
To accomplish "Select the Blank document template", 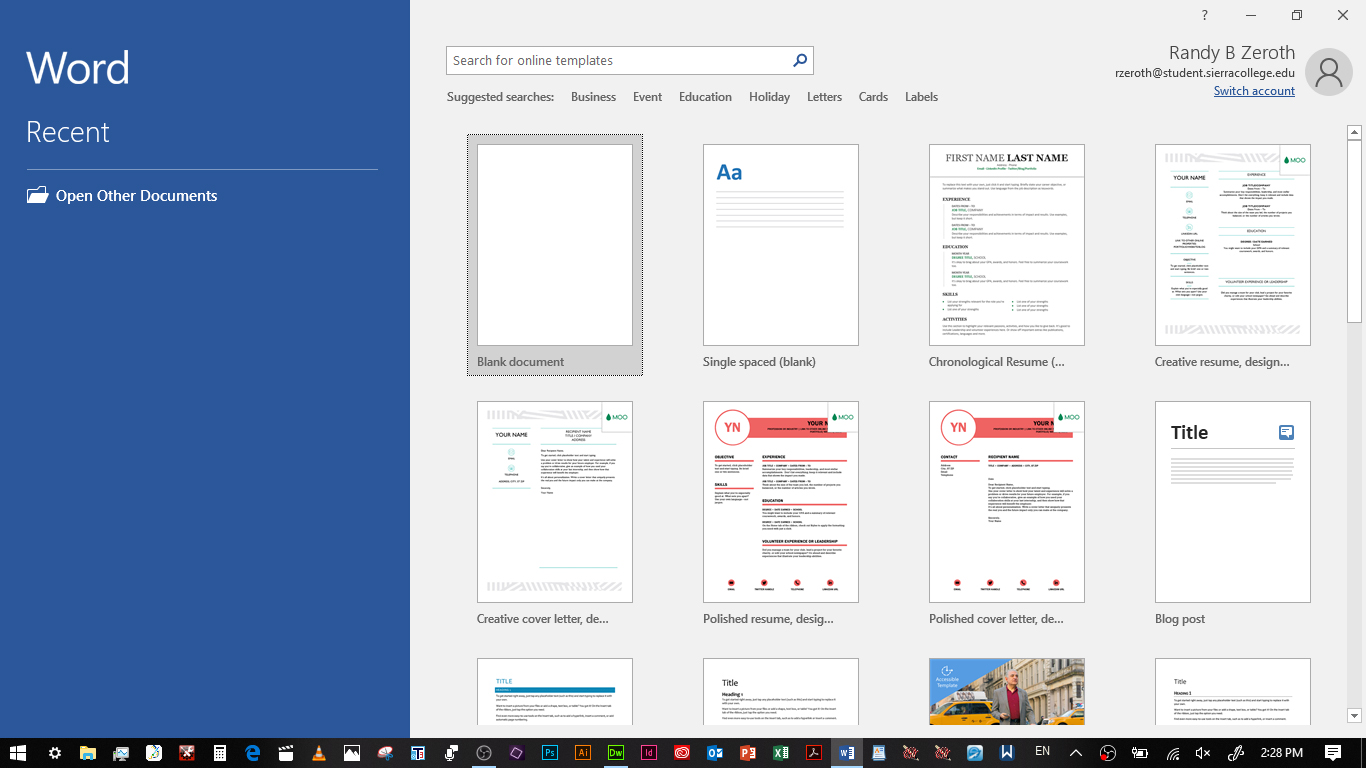I will (x=553, y=245).
